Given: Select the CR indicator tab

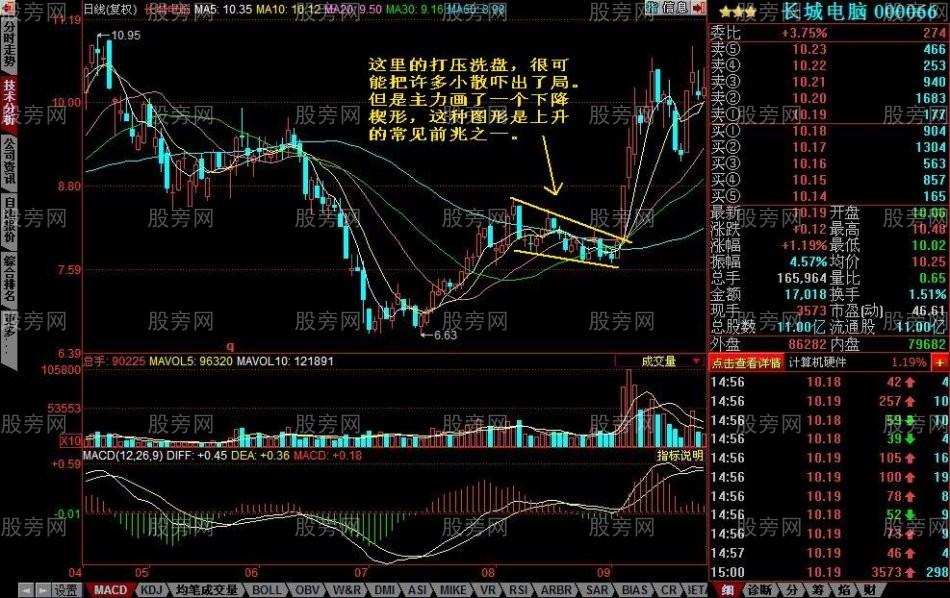Looking at the screenshot, I should coord(669,590).
